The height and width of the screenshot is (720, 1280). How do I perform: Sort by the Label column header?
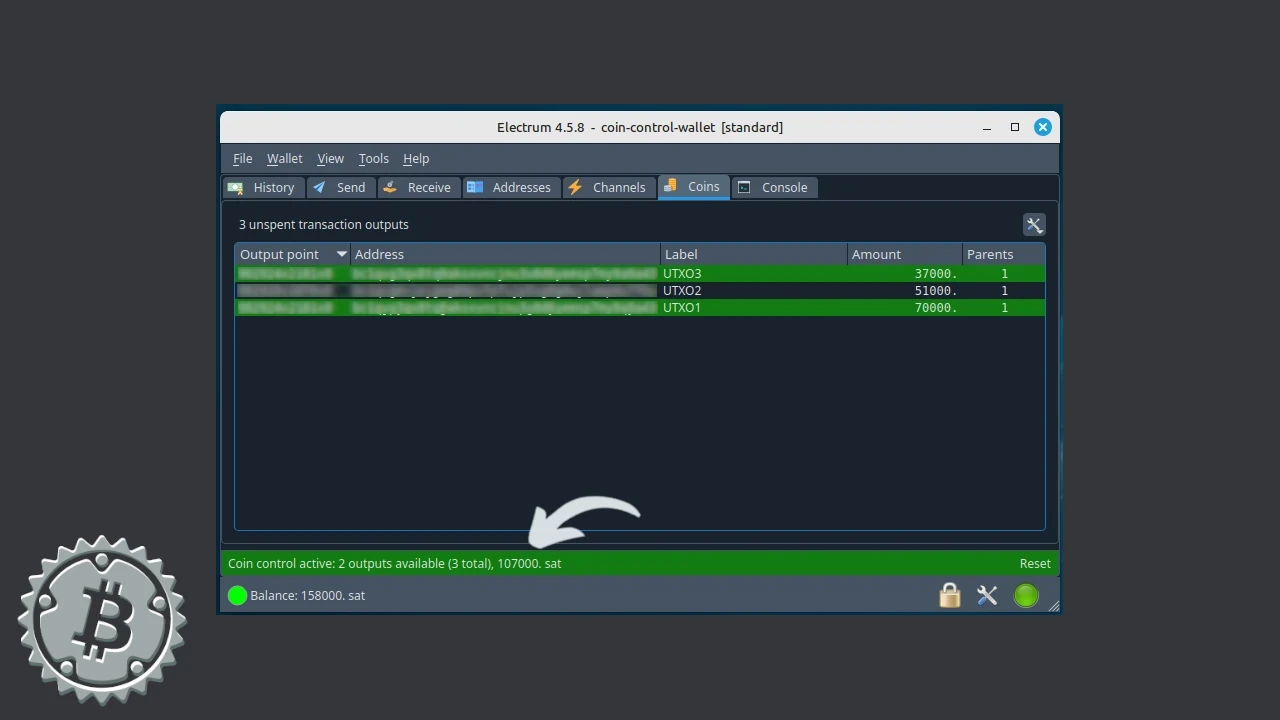(754, 254)
